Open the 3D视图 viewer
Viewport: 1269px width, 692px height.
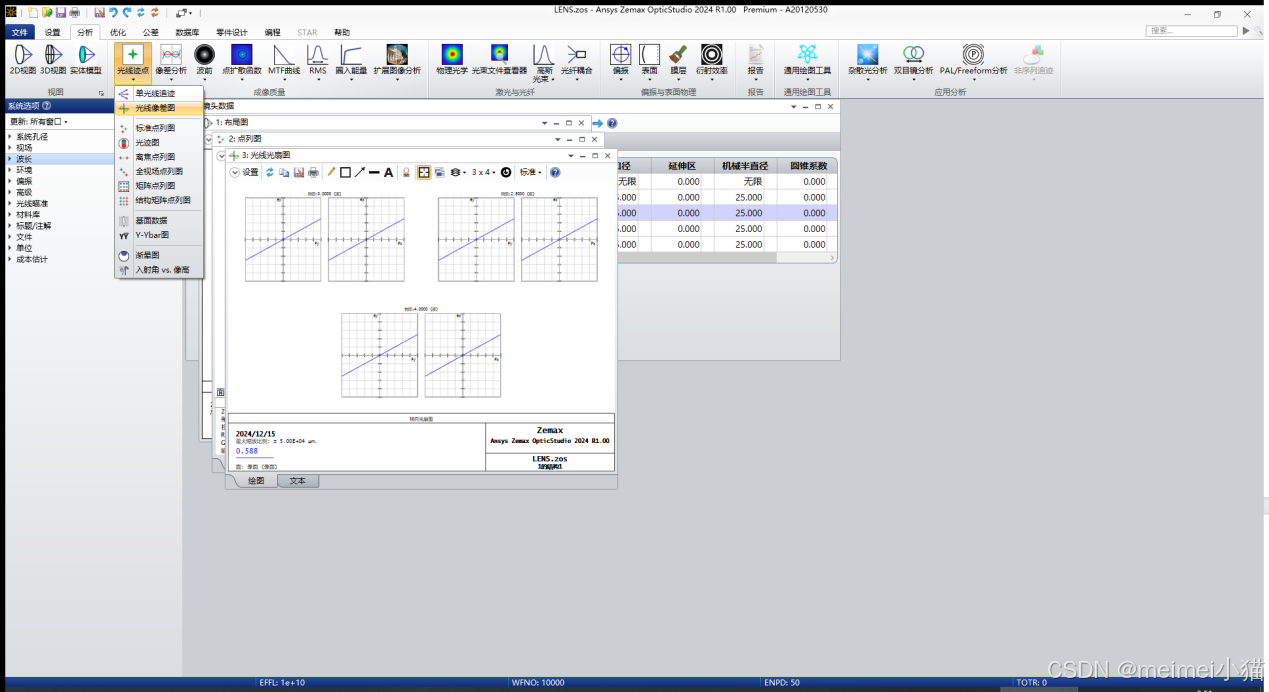[x=53, y=59]
